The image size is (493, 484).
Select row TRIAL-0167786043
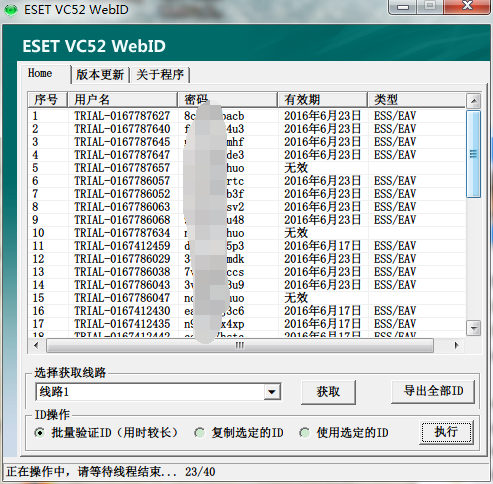[247, 285]
